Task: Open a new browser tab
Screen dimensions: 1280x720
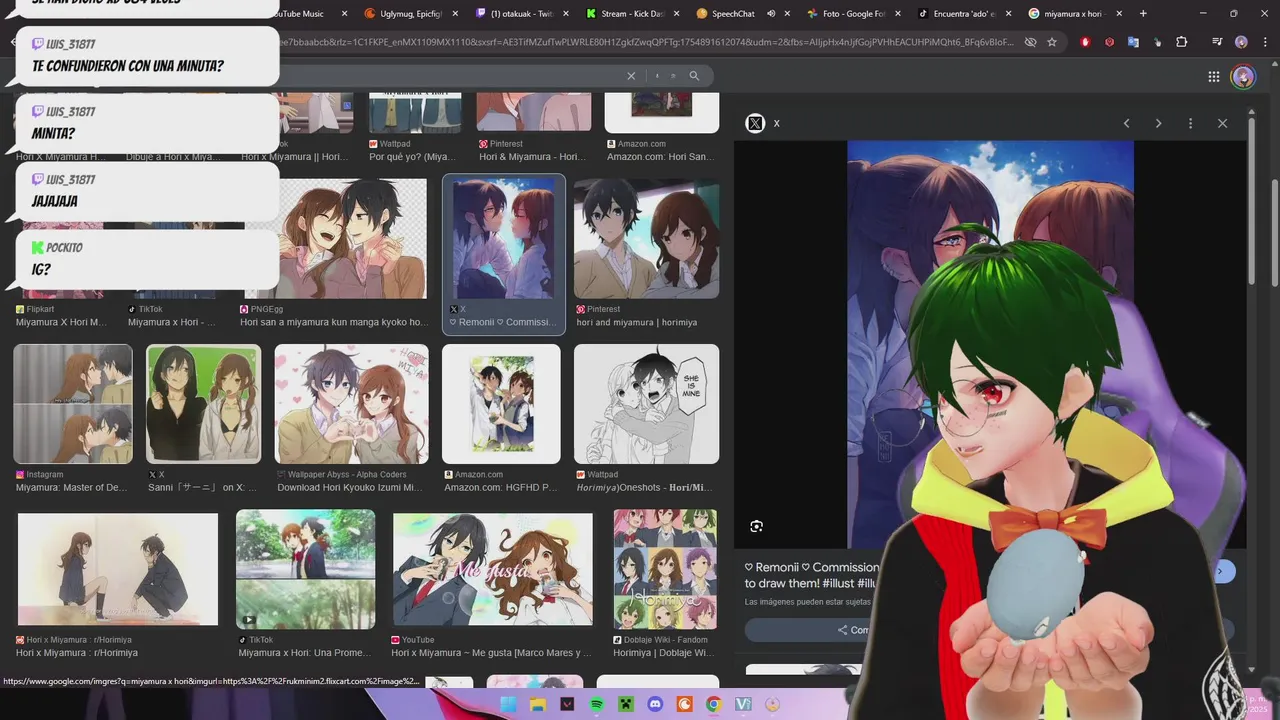Action: (x=1143, y=14)
